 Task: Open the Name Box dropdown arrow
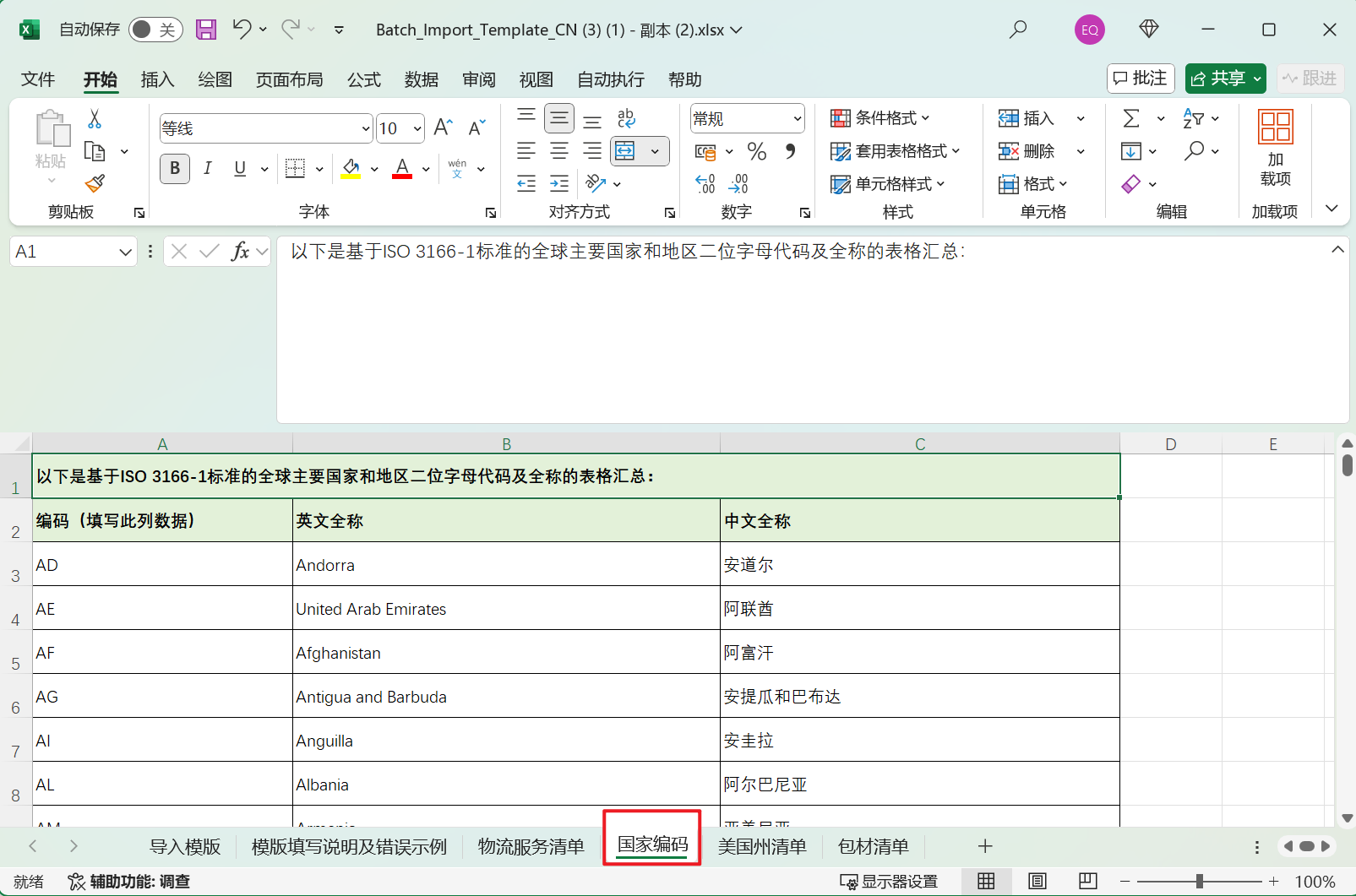[125, 252]
